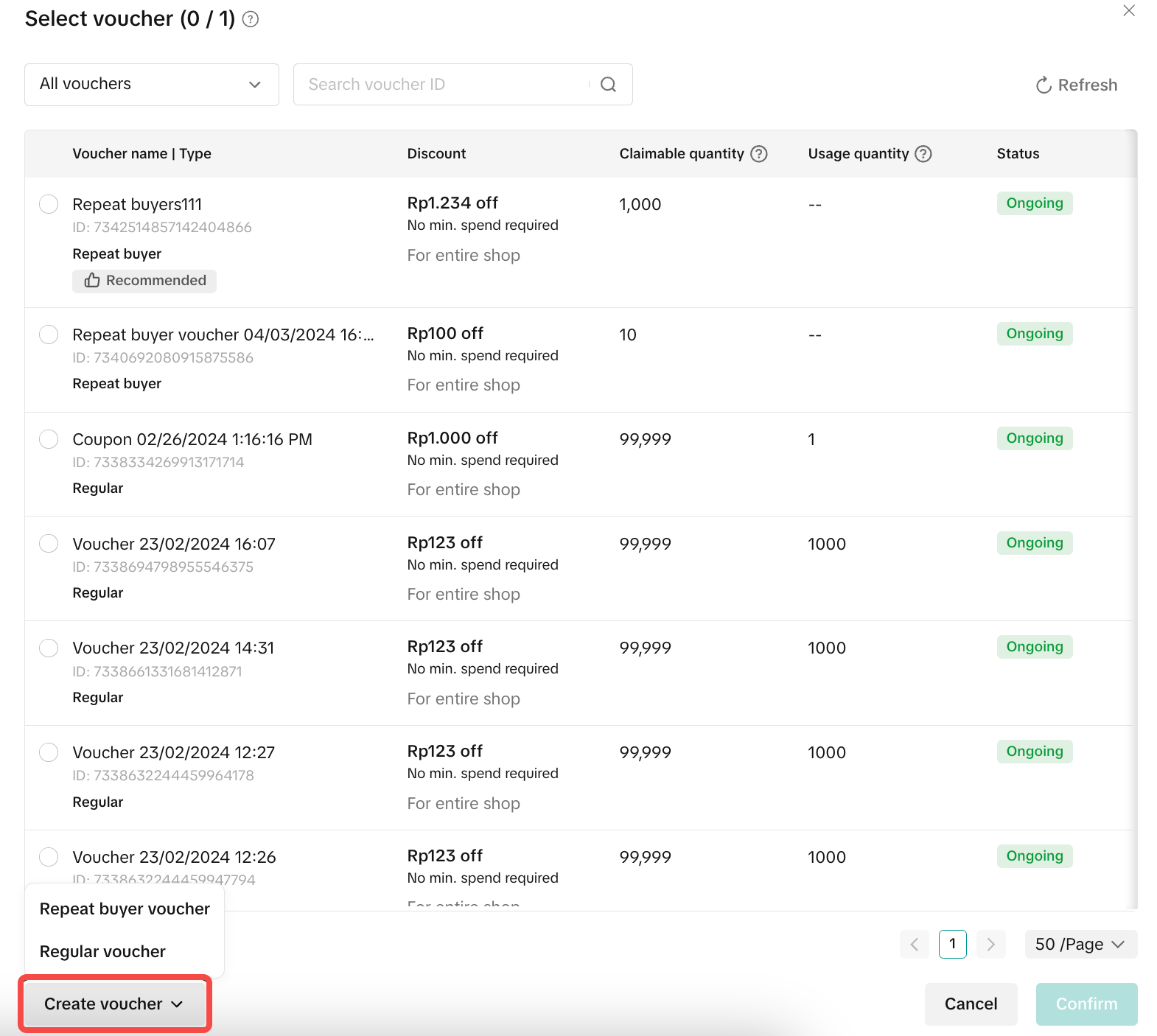Choose Repeat buyer voucher from menu
This screenshot has width=1157, height=1036.
pyautogui.click(x=125, y=909)
